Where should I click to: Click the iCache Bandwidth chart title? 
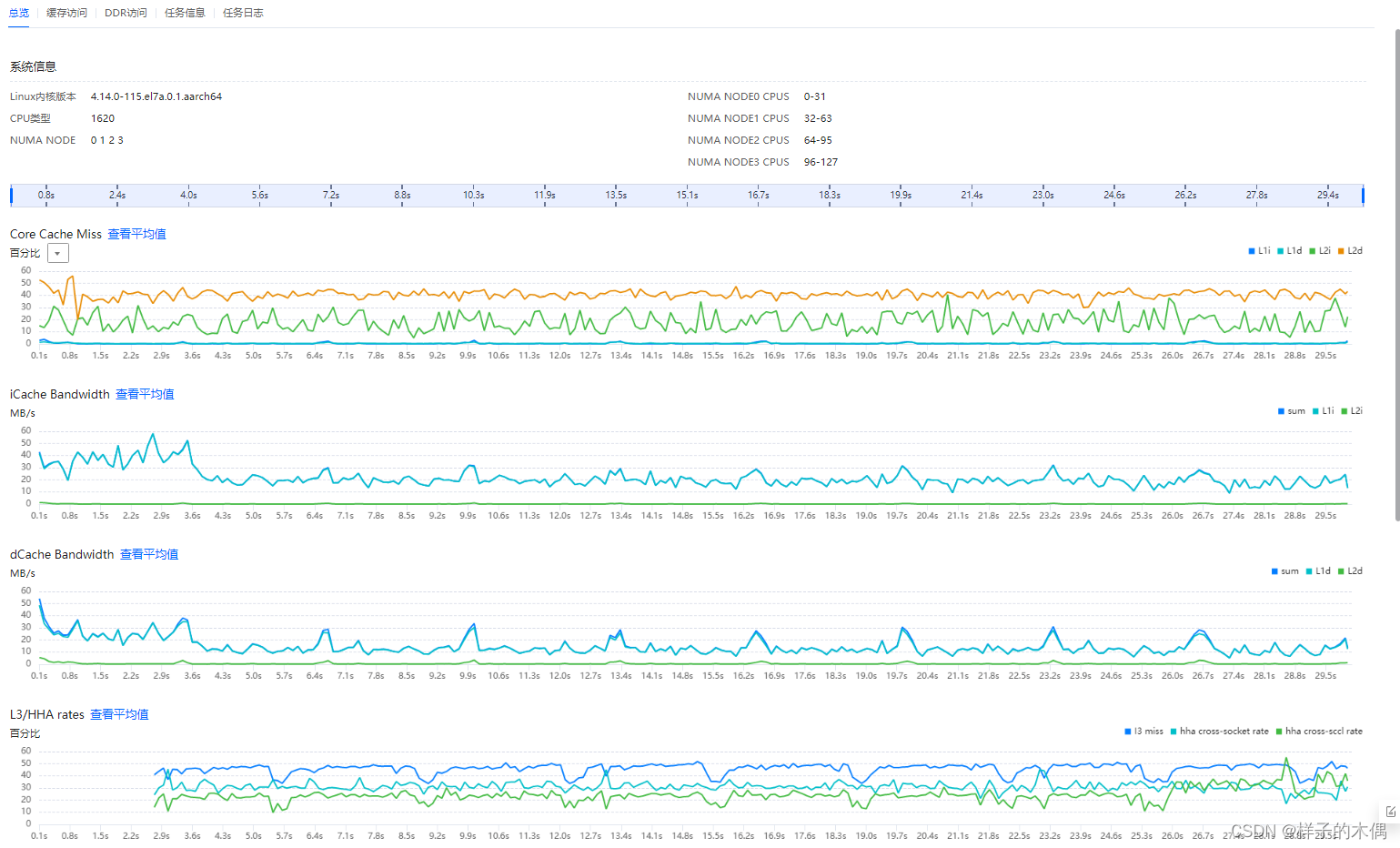60,394
